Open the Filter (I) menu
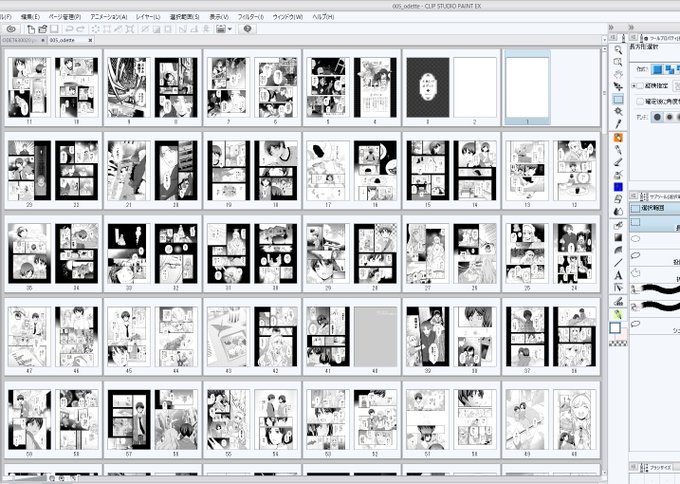680x484 pixels. pyautogui.click(x=250, y=17)
